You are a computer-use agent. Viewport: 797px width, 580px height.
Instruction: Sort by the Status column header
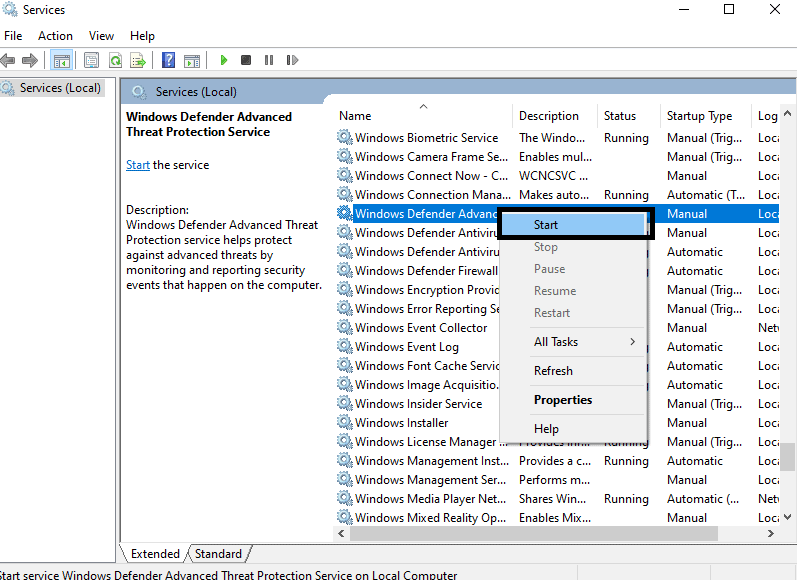(x=630, y=116)
